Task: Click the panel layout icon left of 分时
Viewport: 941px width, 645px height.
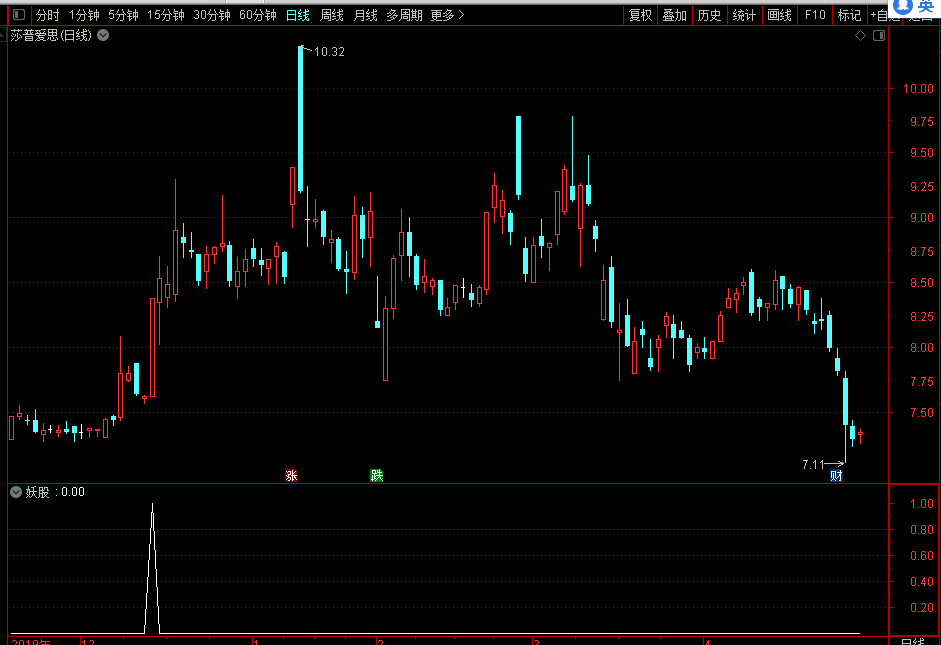Action: click(19, 14)
